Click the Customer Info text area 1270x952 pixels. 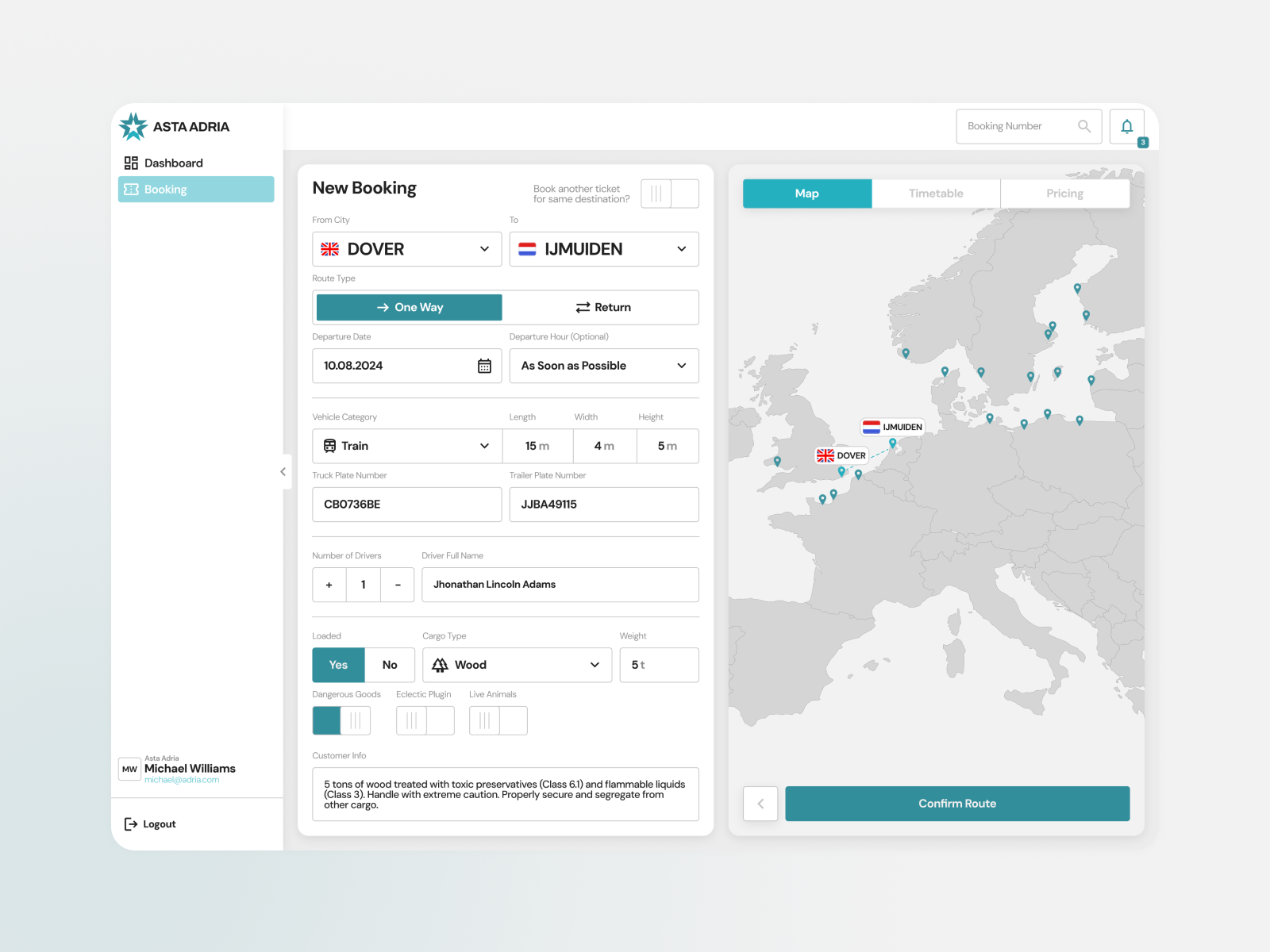tap(506, 794)
